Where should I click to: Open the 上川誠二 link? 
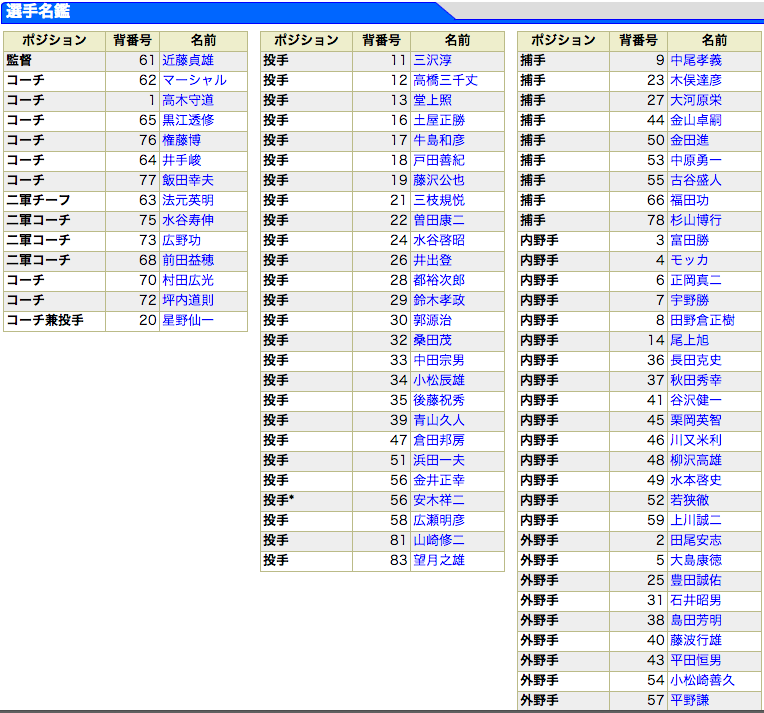[696, 520]
